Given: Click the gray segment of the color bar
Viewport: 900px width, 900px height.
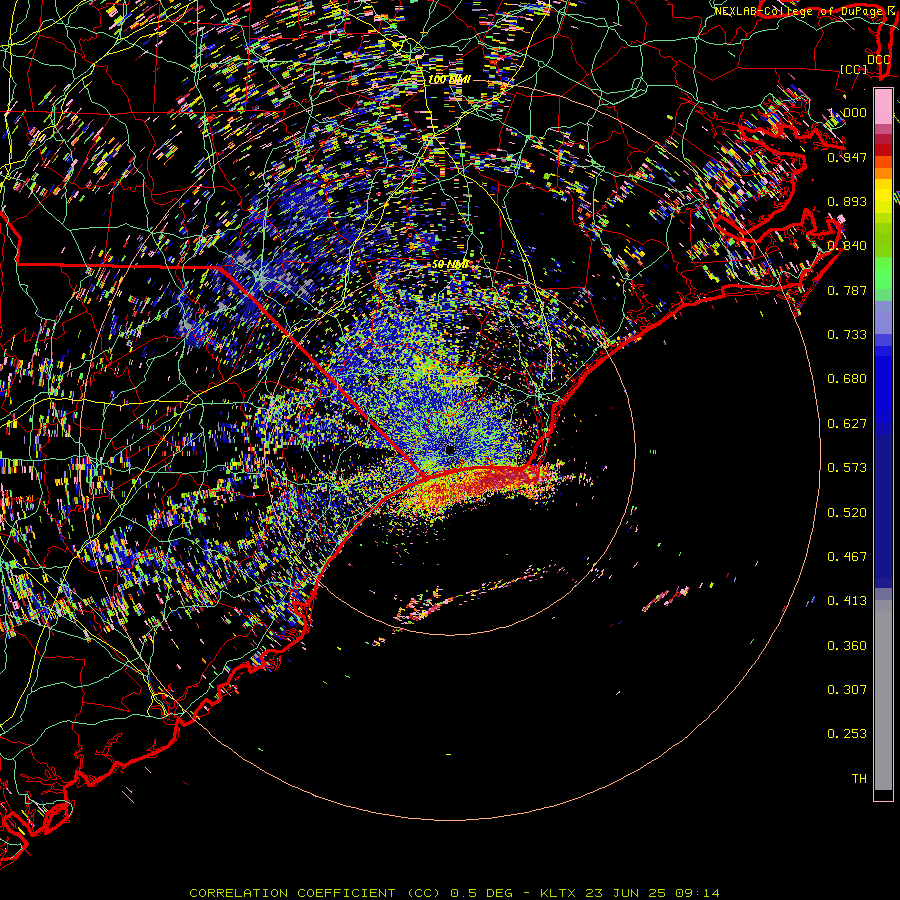Looking at the screenshot, I should click(883, 695).
